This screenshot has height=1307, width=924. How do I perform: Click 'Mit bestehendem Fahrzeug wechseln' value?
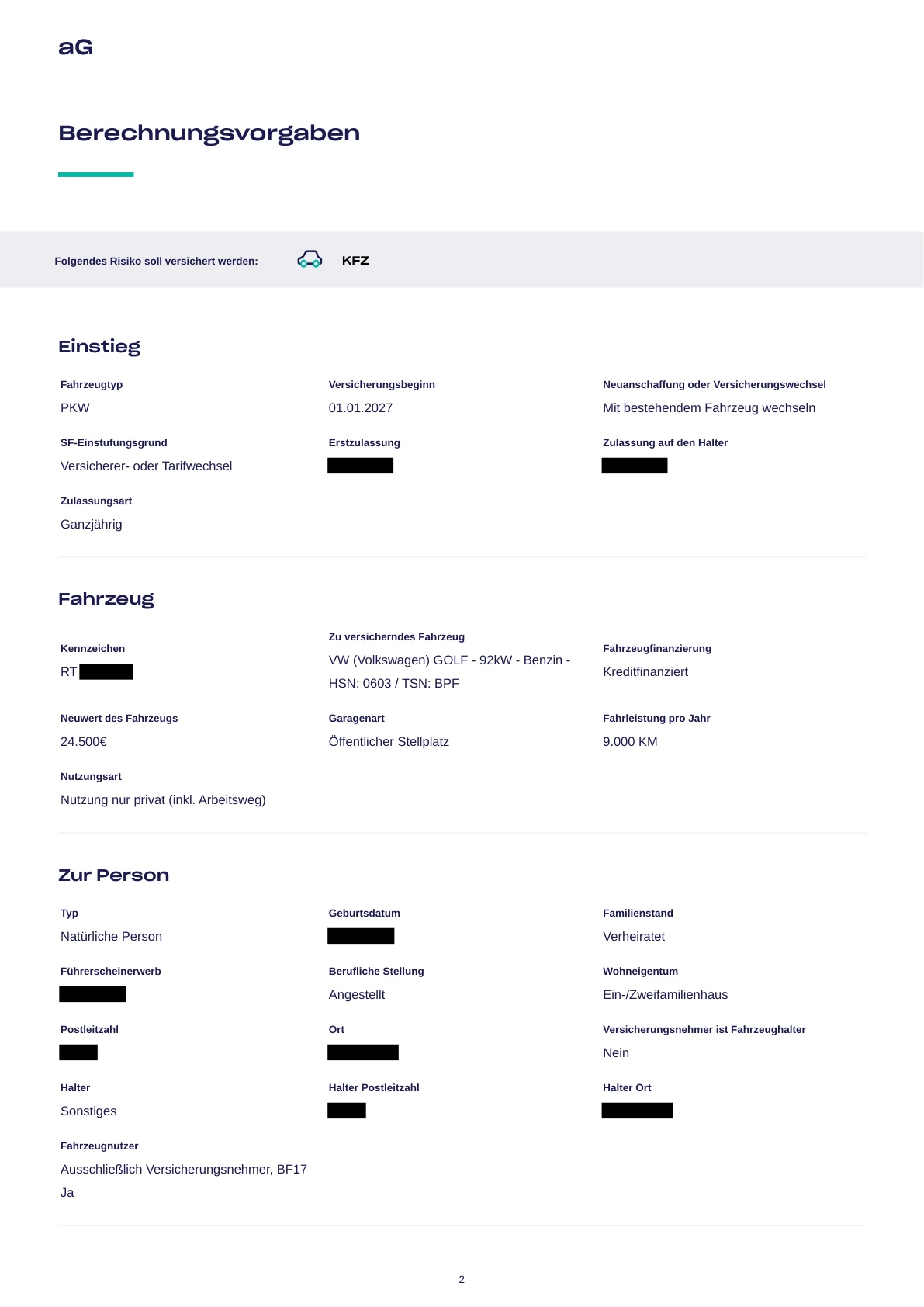click(709, 408)
